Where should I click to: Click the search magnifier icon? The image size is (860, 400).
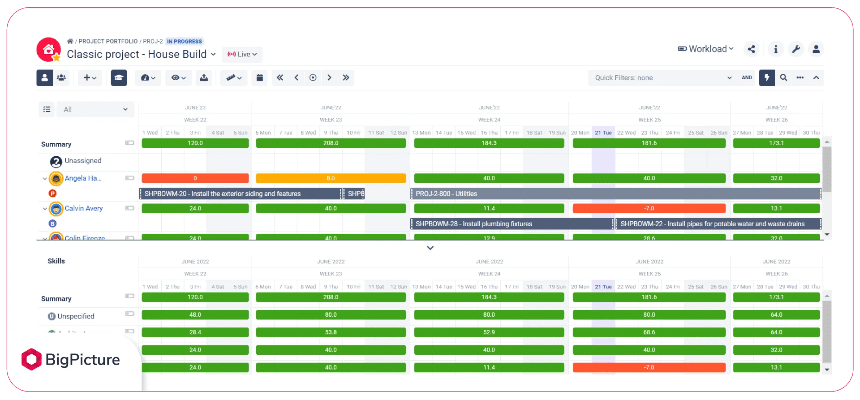(783, 77)
